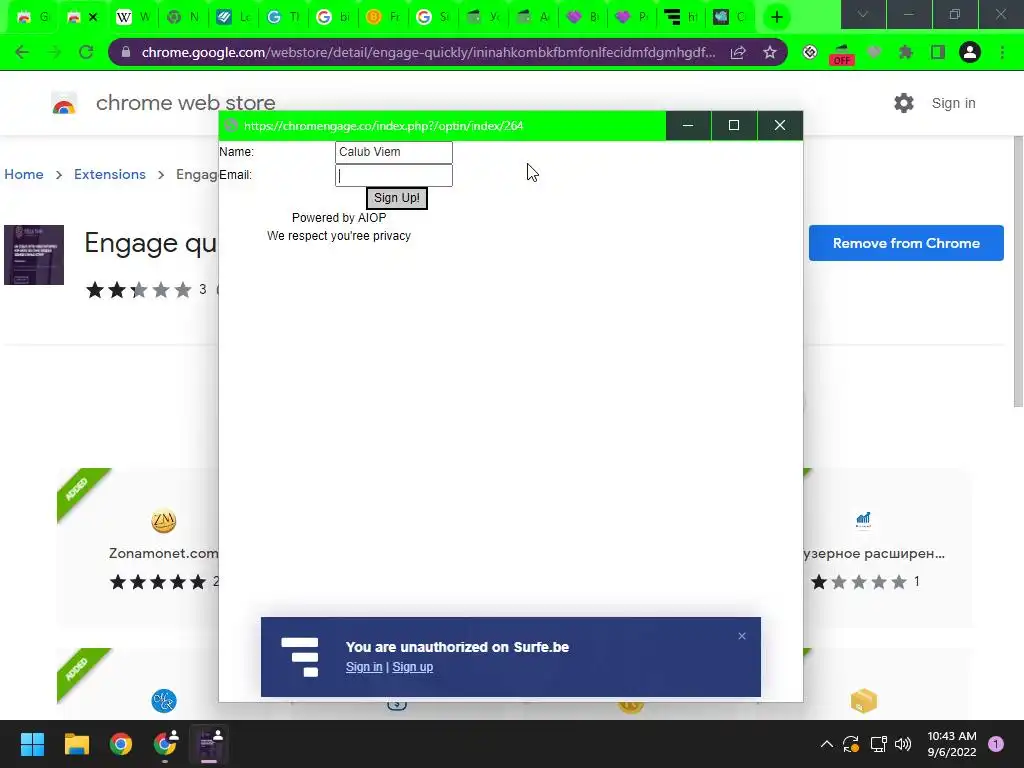Click the chrome web store logo

(x=64, y=103)
